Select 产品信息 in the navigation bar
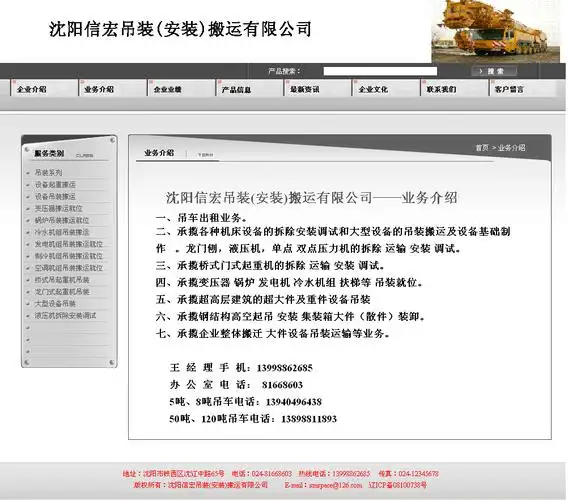 (x=236, y=89)
